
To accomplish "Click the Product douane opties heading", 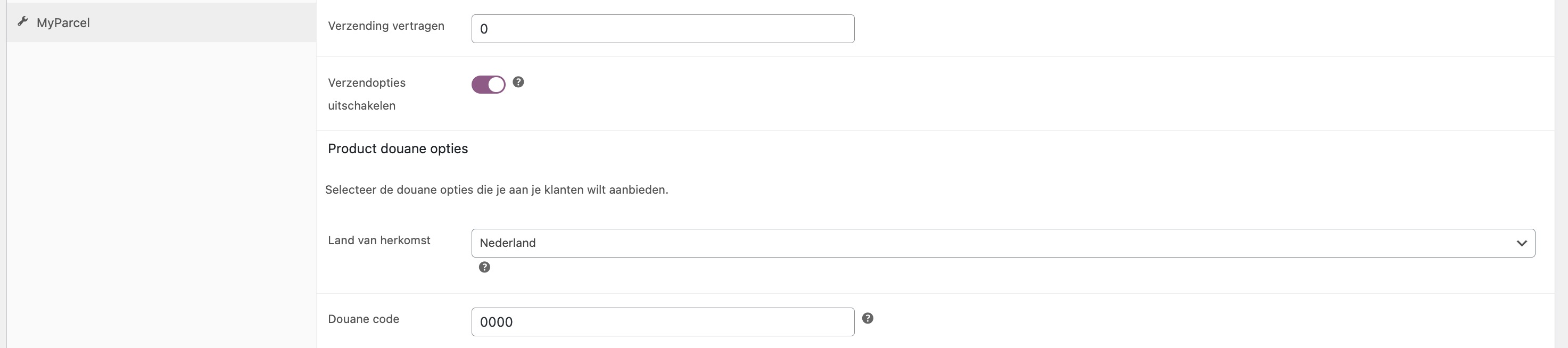I will 398,148.
